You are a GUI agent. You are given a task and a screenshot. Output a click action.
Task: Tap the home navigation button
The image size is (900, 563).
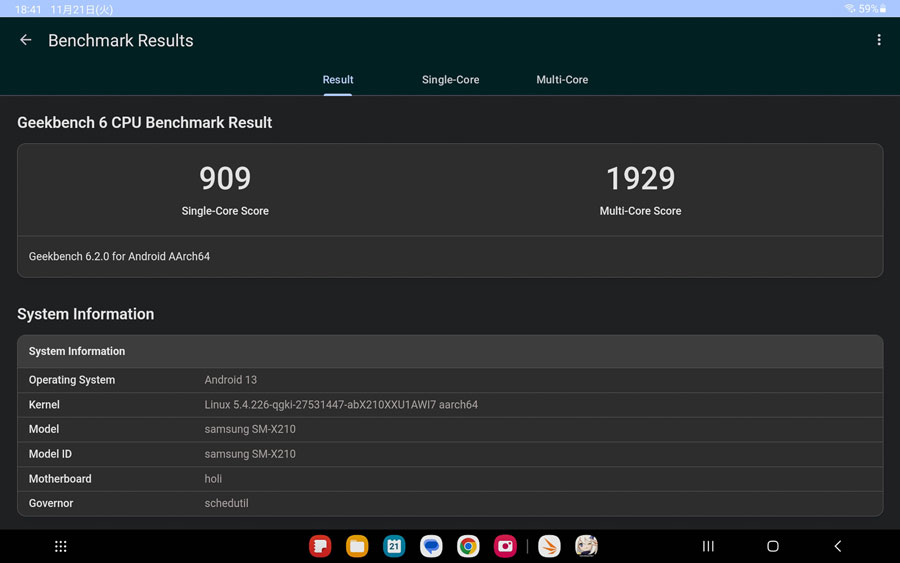pyautogui.click(x=773, y=546)
